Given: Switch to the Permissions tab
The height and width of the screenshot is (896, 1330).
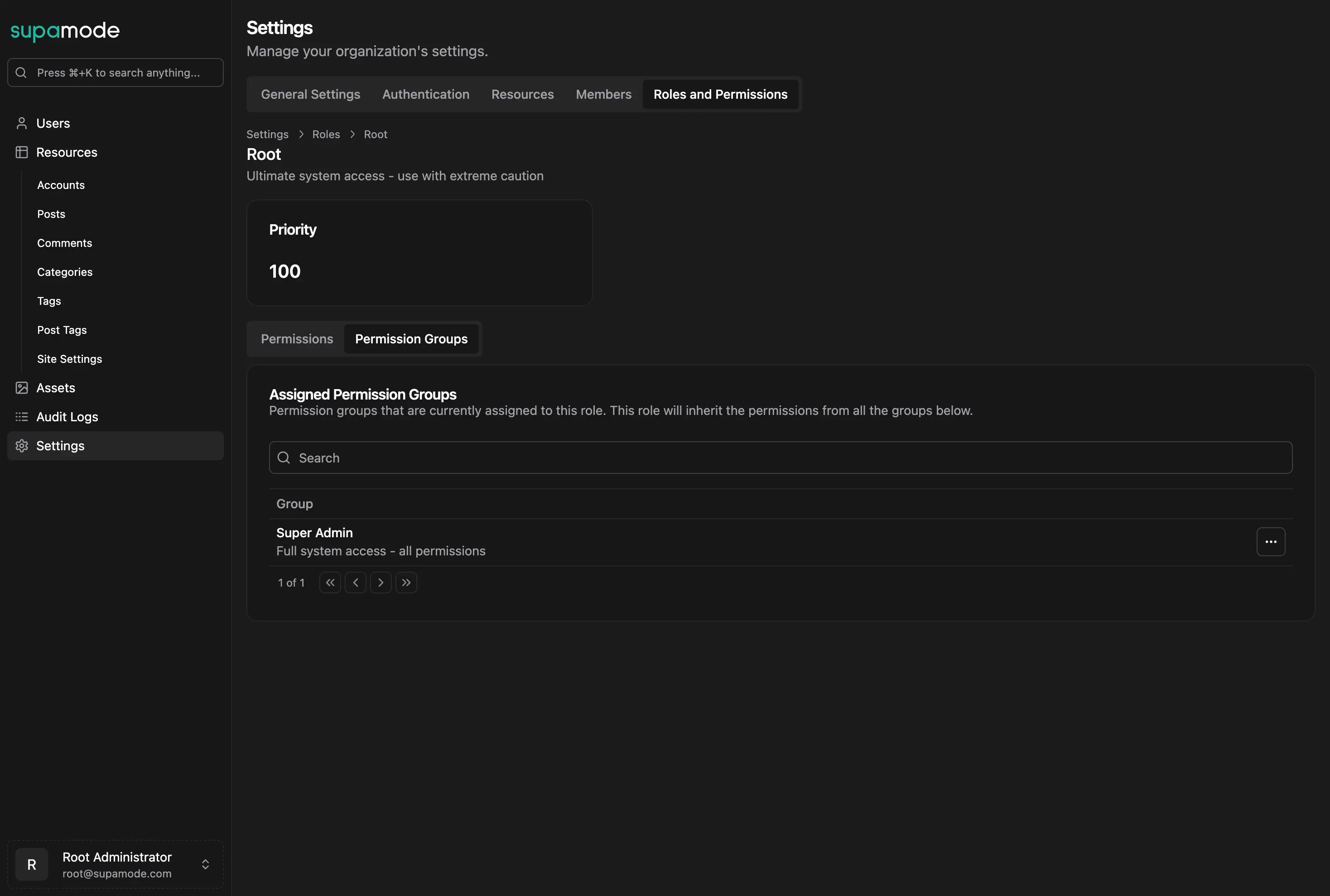Looking at the screenshot, I should tap(297, 339).
